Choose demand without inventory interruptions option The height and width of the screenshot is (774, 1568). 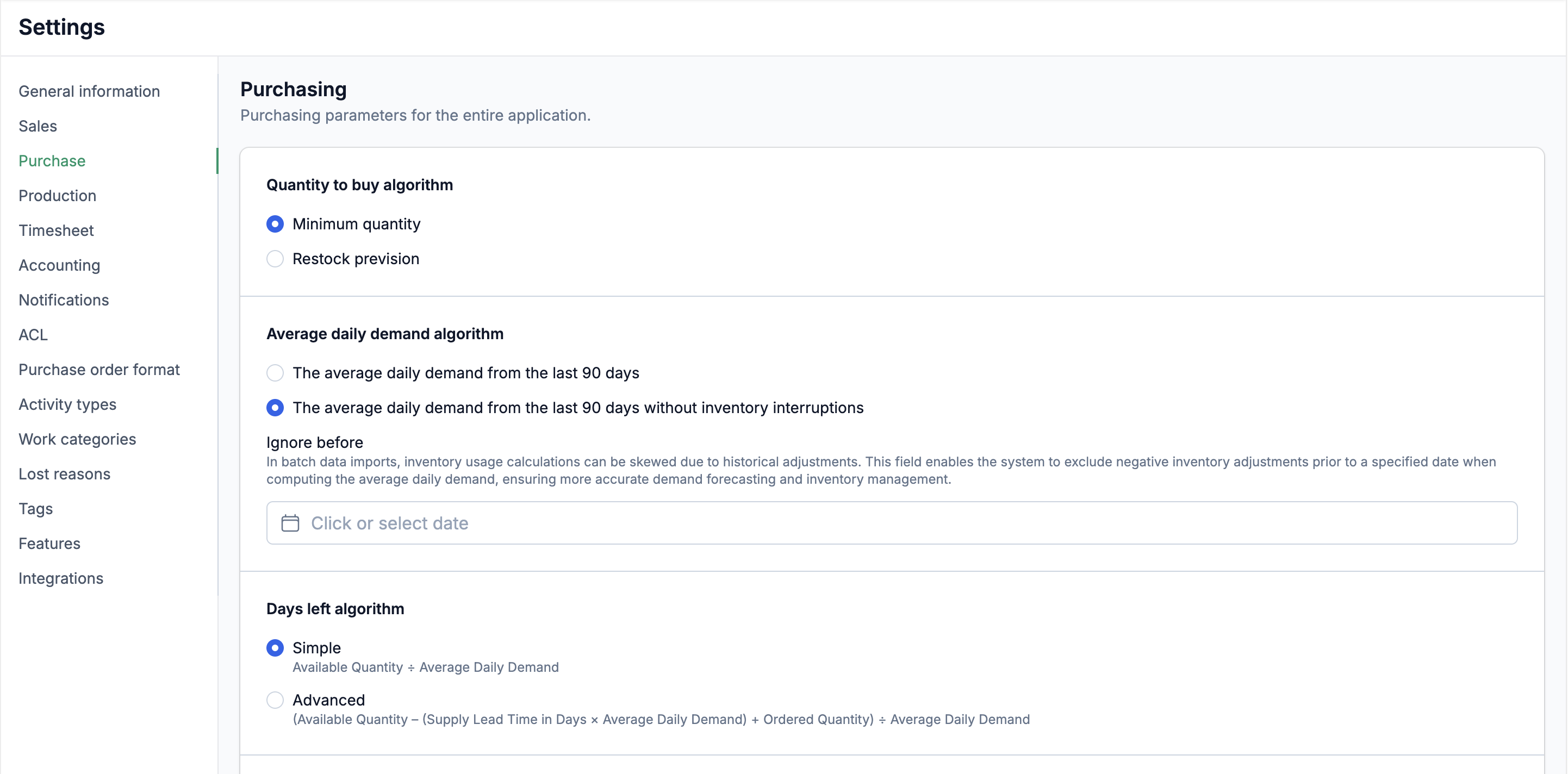coord(275,407)
